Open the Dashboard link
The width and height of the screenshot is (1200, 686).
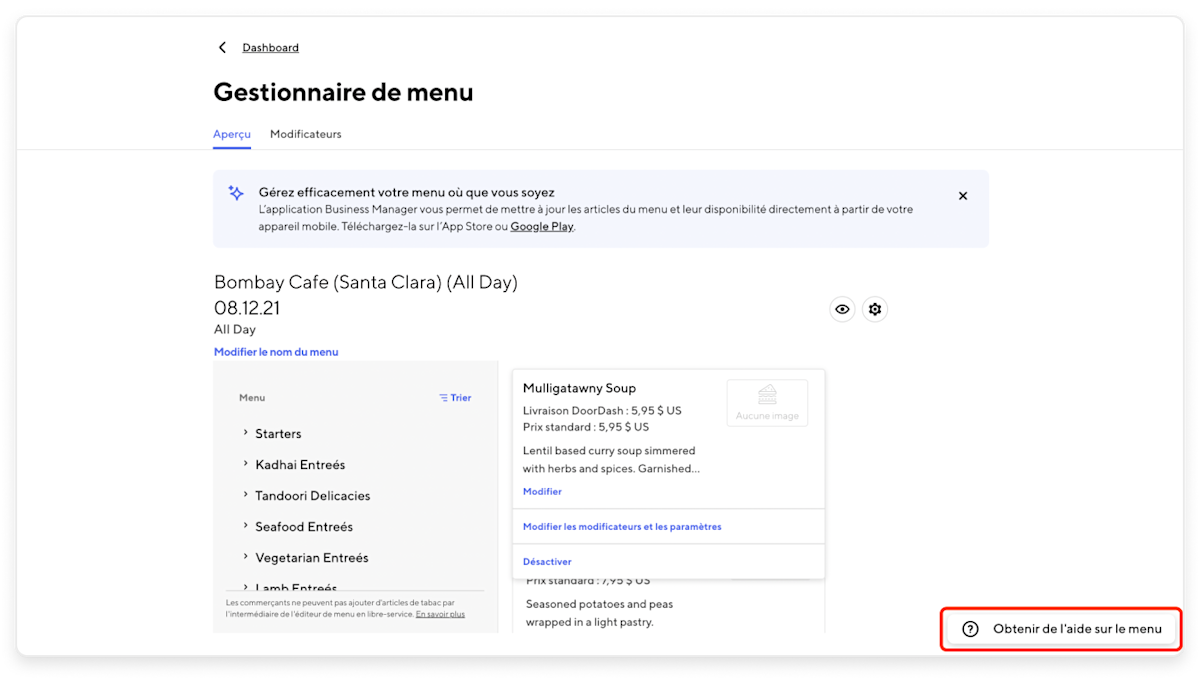(270, 48)
